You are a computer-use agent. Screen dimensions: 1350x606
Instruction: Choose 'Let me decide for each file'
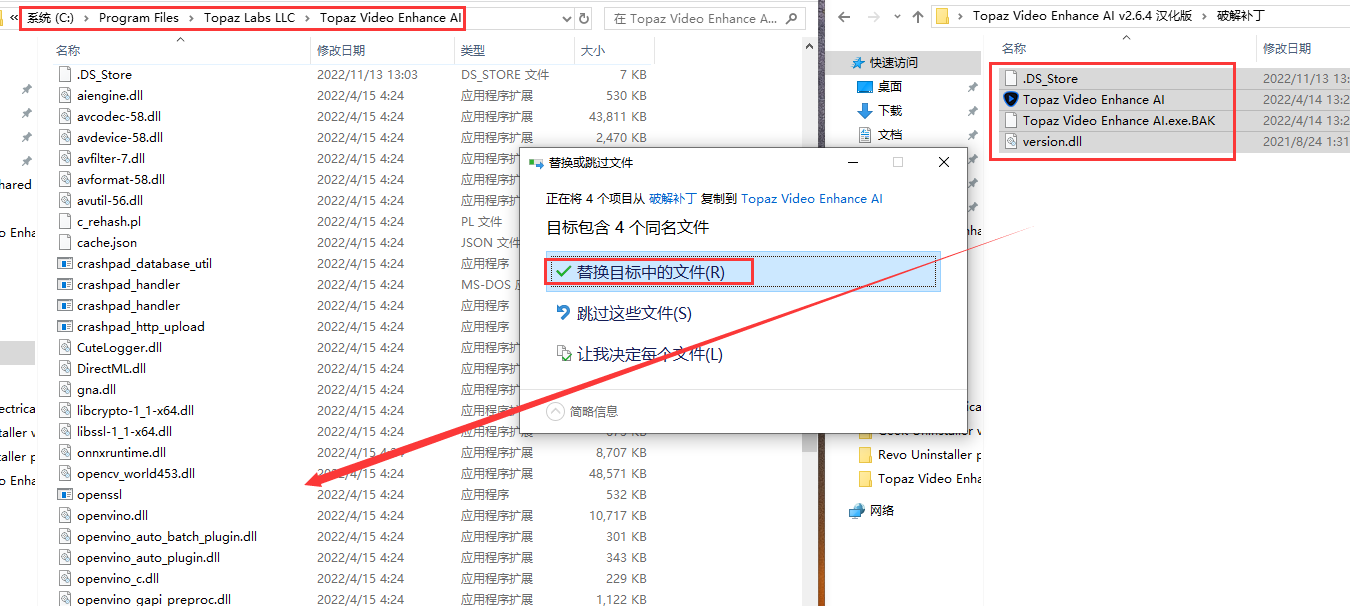(x=649, y=354)
